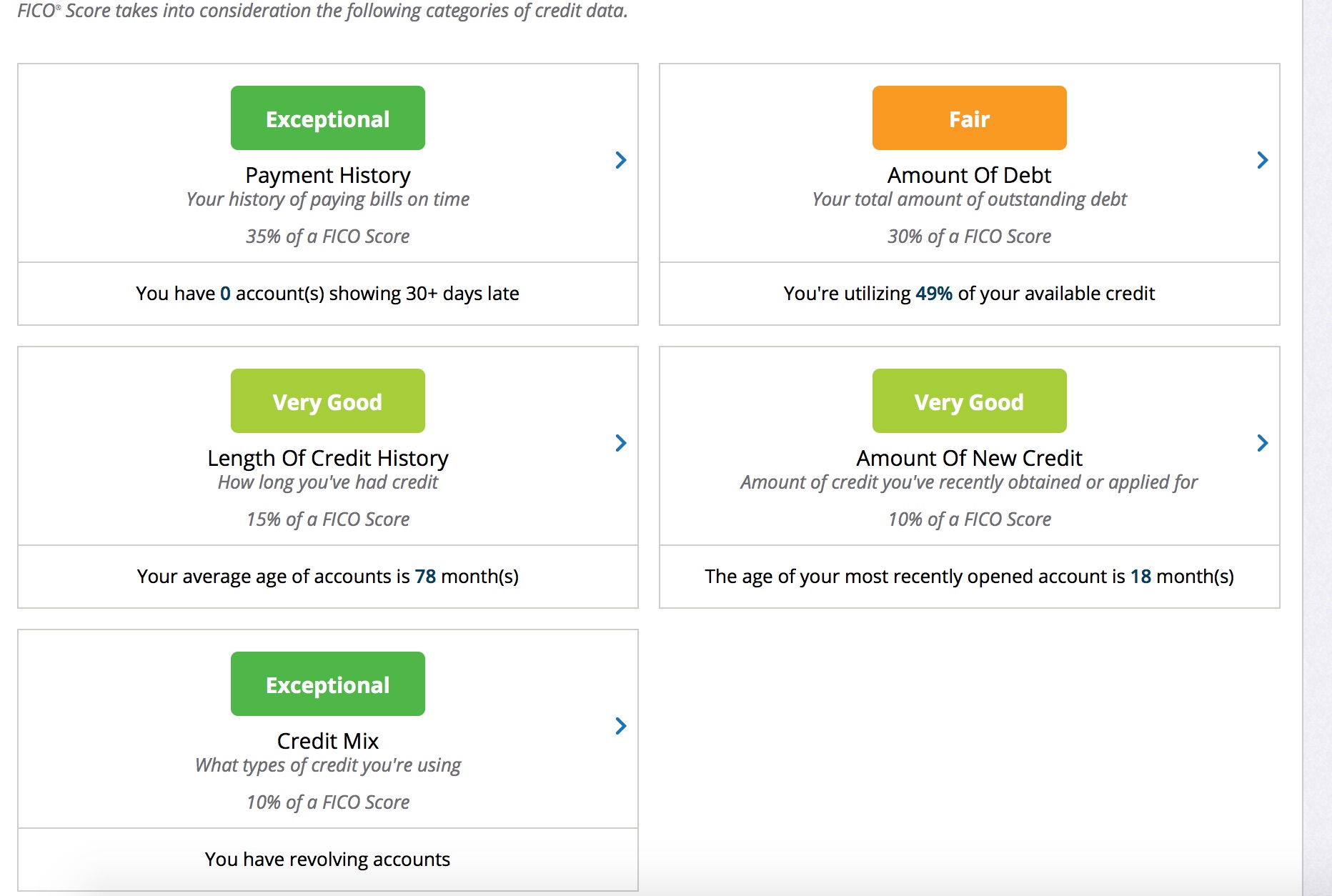Click the orange Fair rating badge
Screen dimensions: 1332x896
[970, 118]
